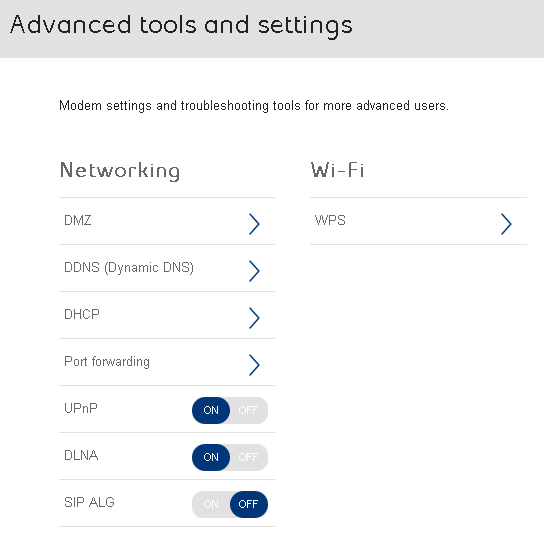Click the Modem settings description text
544x547 pixels.
click(x=254, y=106)
